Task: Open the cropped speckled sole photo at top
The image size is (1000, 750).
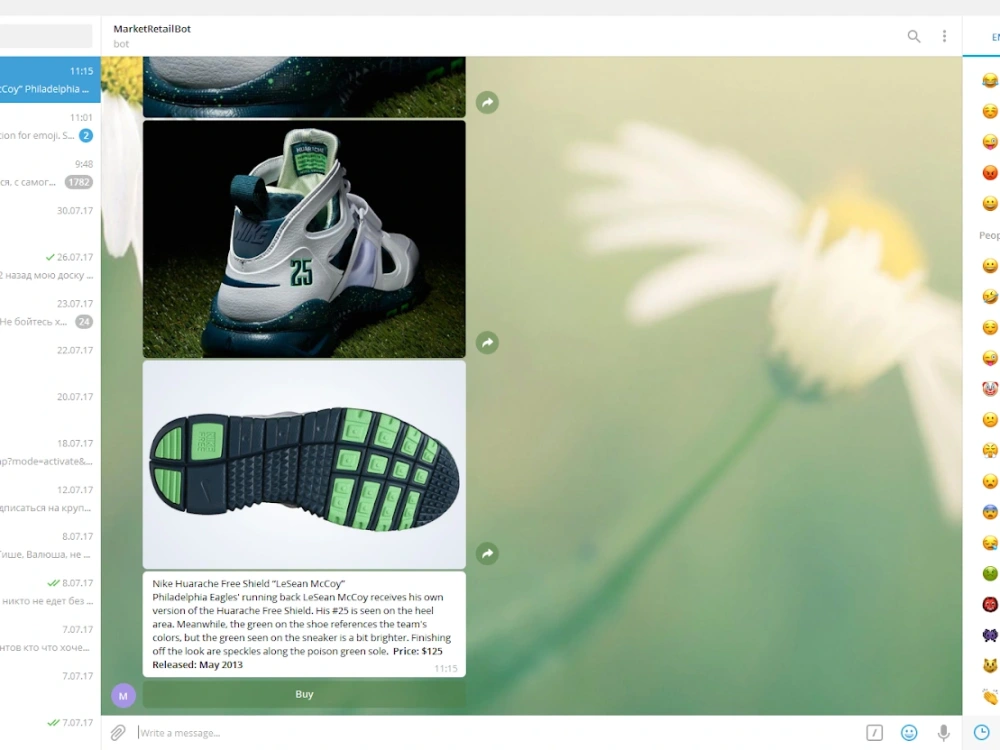Action: (x=304, y=87)
